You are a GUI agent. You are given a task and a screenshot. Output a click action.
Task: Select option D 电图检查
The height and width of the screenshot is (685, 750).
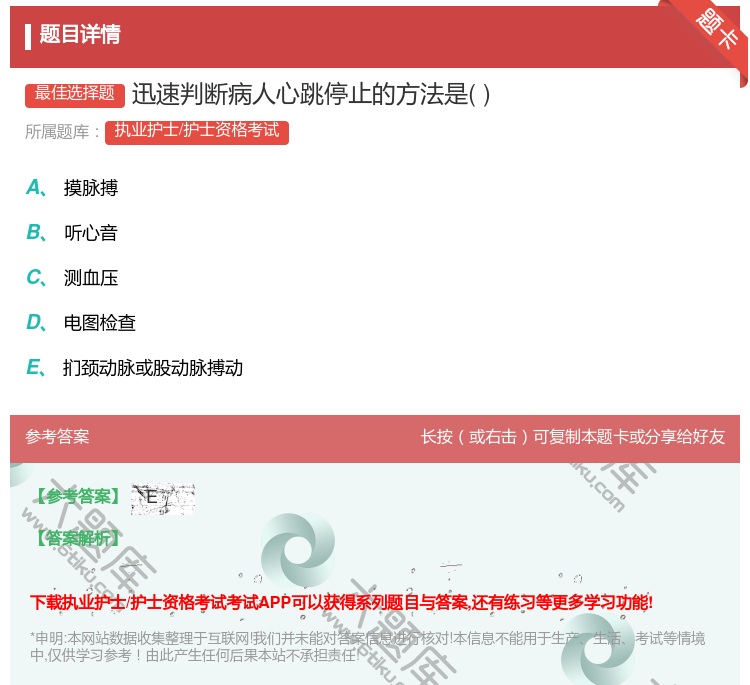tap(81, 323)
